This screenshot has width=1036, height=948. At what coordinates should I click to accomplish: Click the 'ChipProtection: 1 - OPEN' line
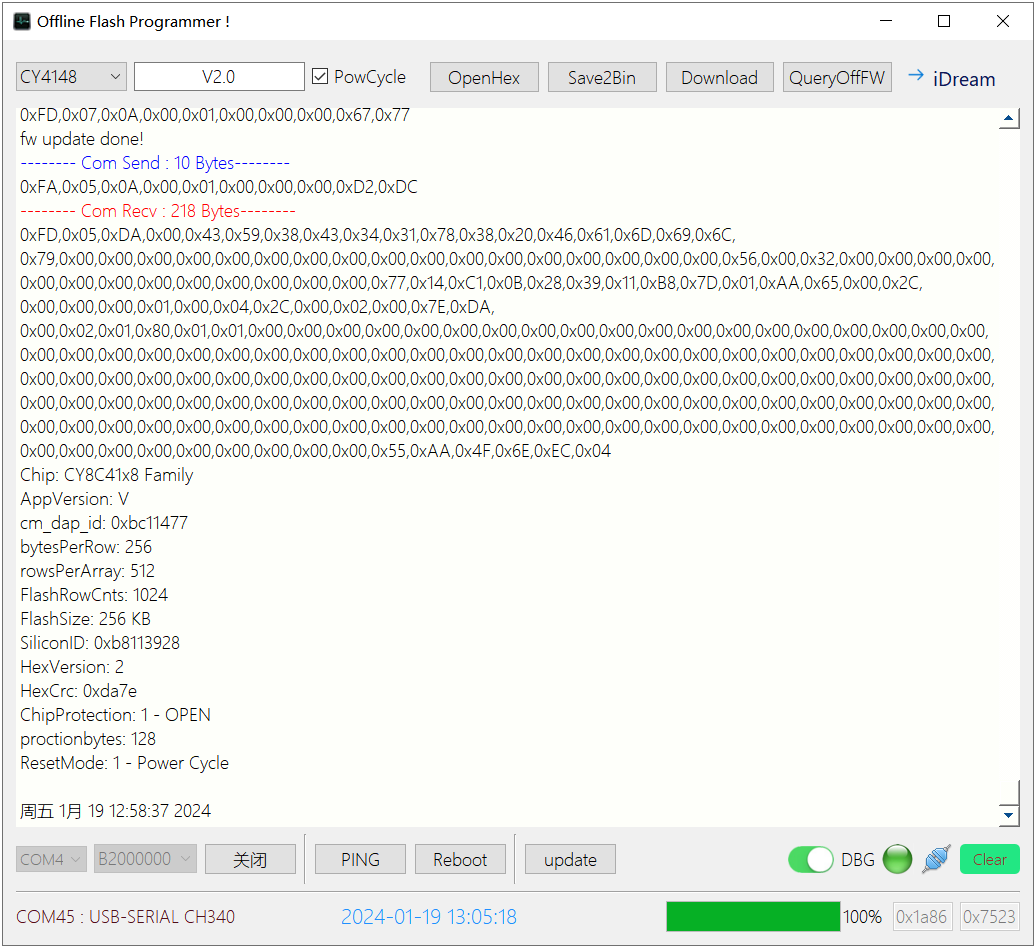(x=116, y=715)
